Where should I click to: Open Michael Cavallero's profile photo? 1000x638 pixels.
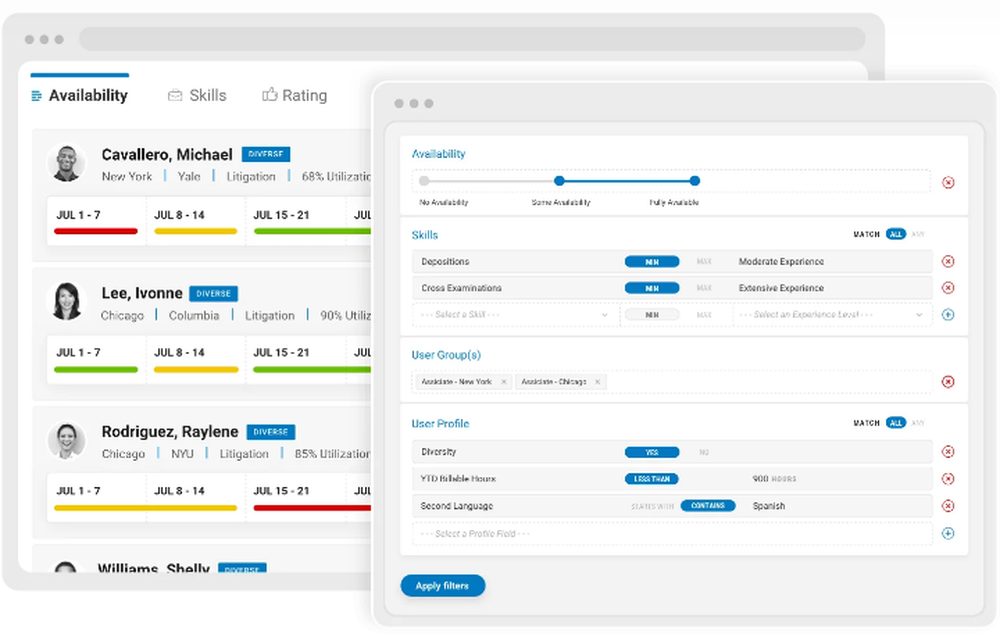tap(66, 163)
